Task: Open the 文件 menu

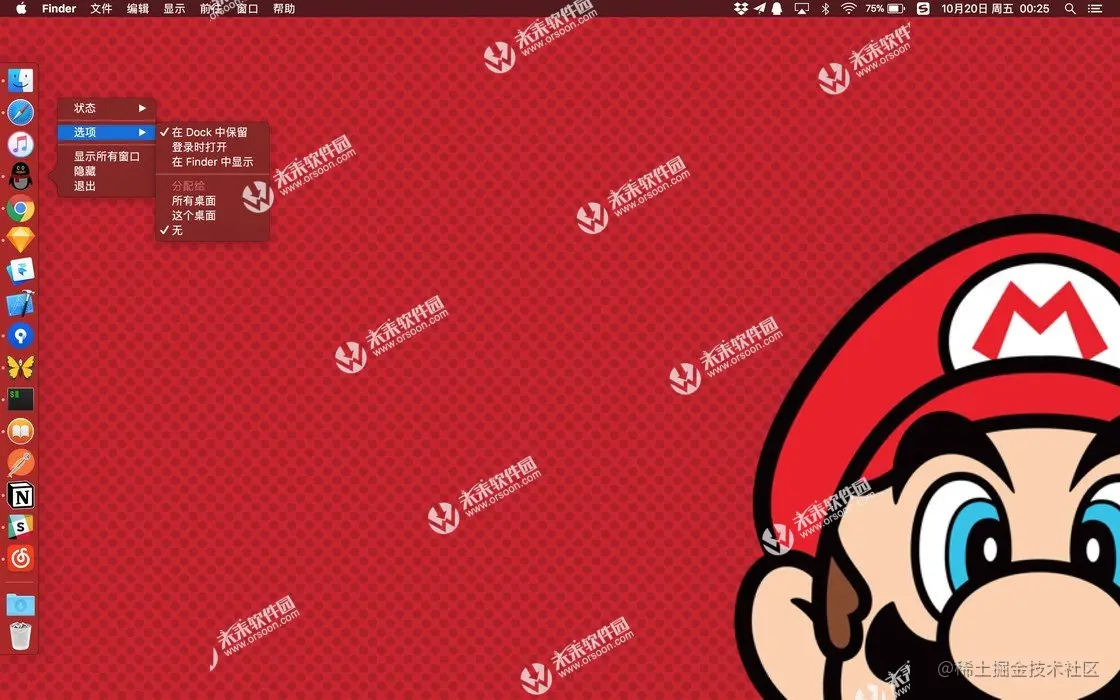Action: click(x=101, y=9)
